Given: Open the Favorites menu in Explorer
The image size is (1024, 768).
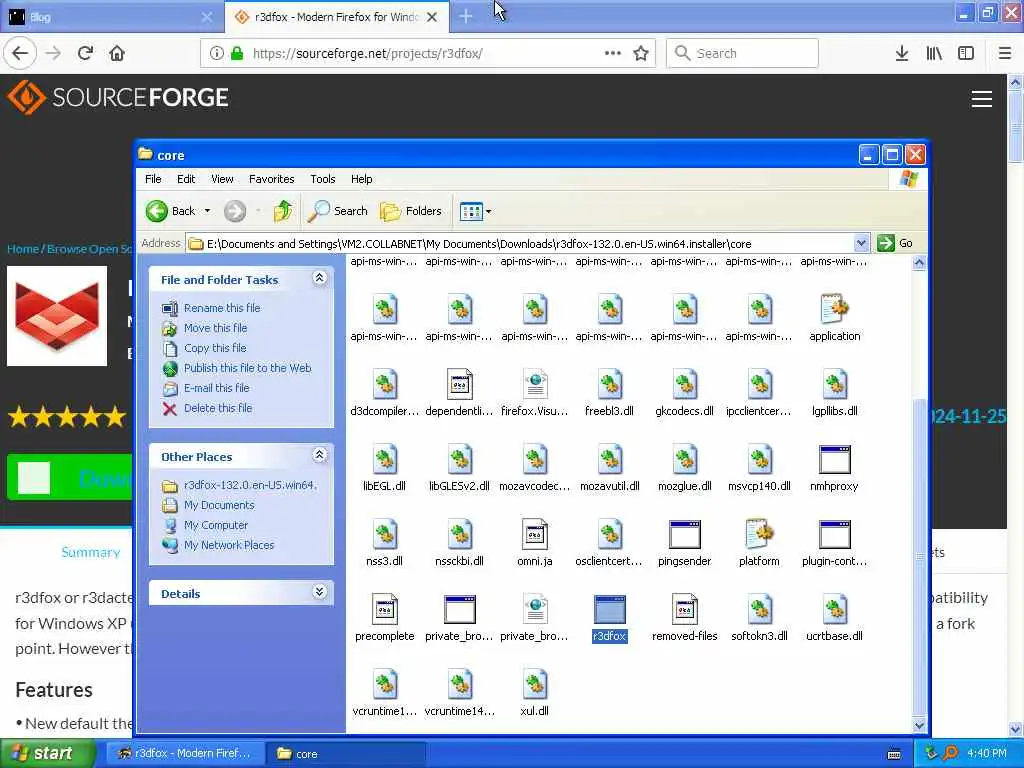Looking at the screenshot, I should point(272,179).
